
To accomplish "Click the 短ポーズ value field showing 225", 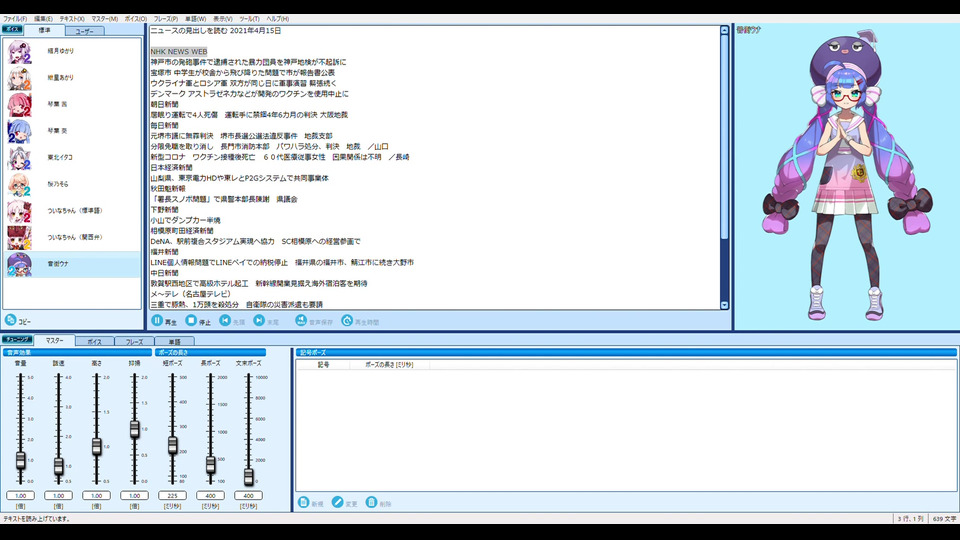I will pyautogui.click(x=172, y=495).
